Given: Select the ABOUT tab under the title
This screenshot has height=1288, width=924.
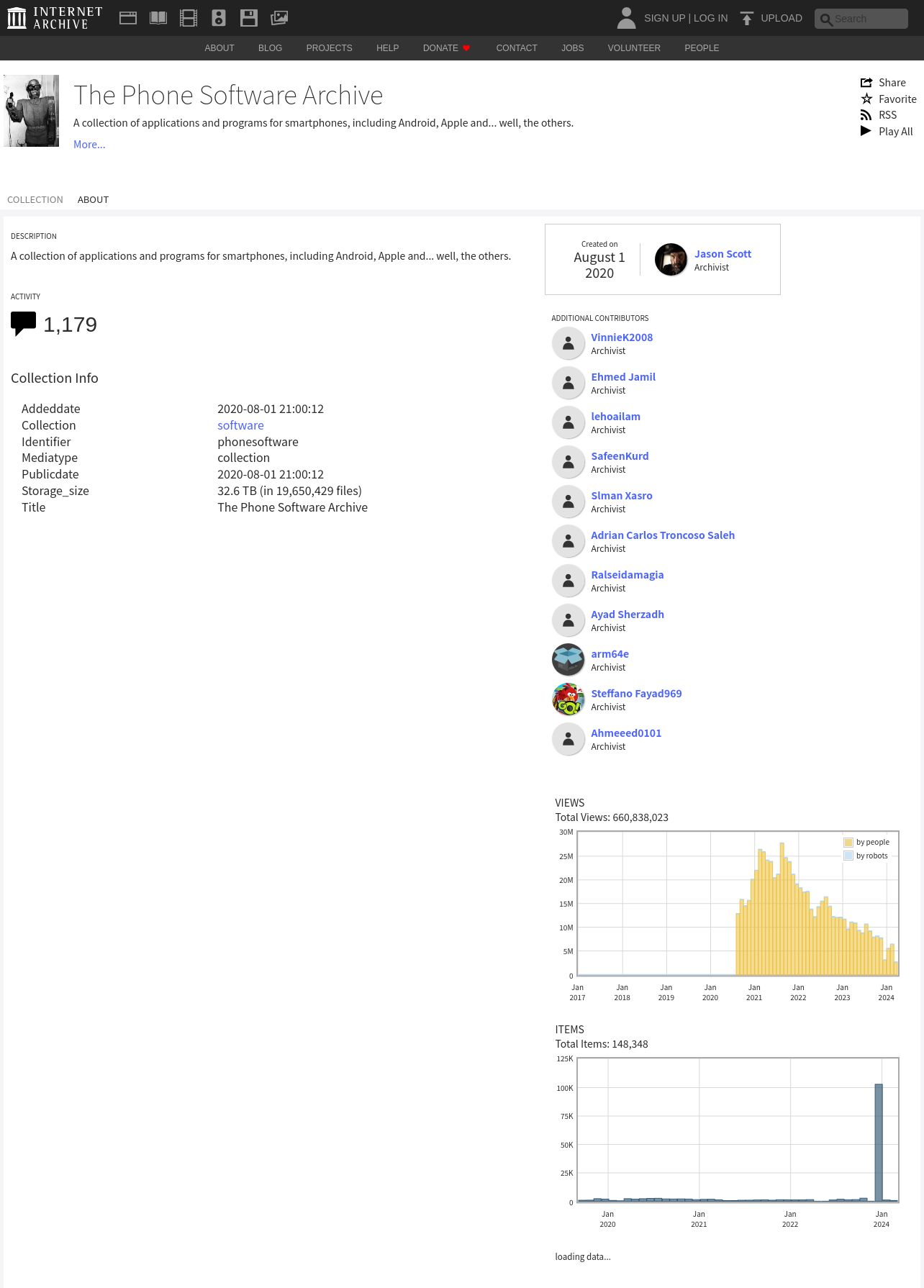Looking at the screenshot, I should pyautogui.click(x=93, y=200).
